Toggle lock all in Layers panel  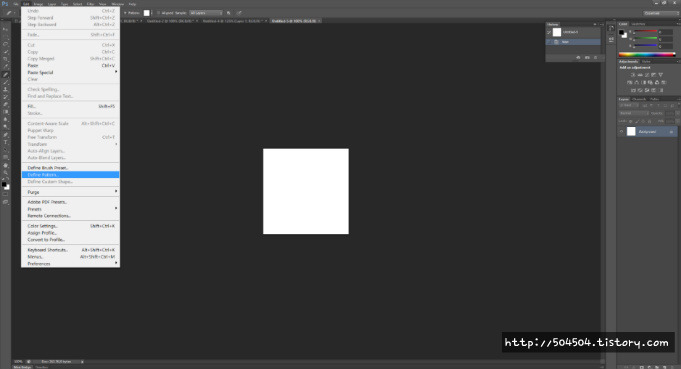[x=650, y=121]
